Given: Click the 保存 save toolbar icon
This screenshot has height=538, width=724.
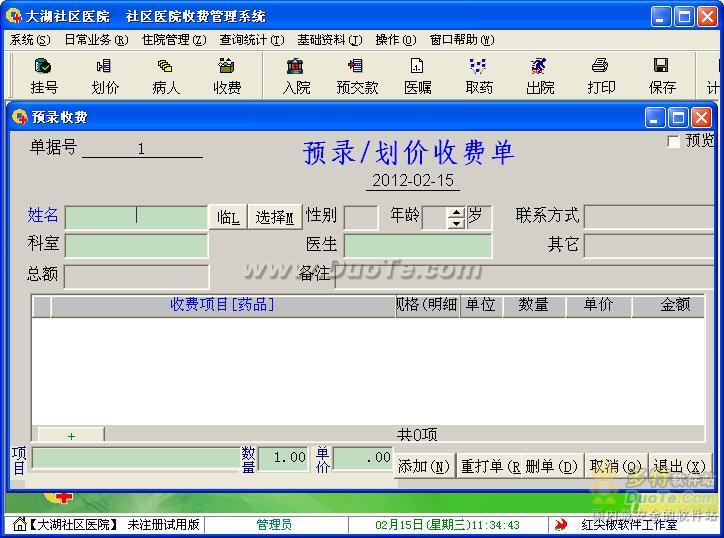Looking at the screenshot, I should coord(662,76).
